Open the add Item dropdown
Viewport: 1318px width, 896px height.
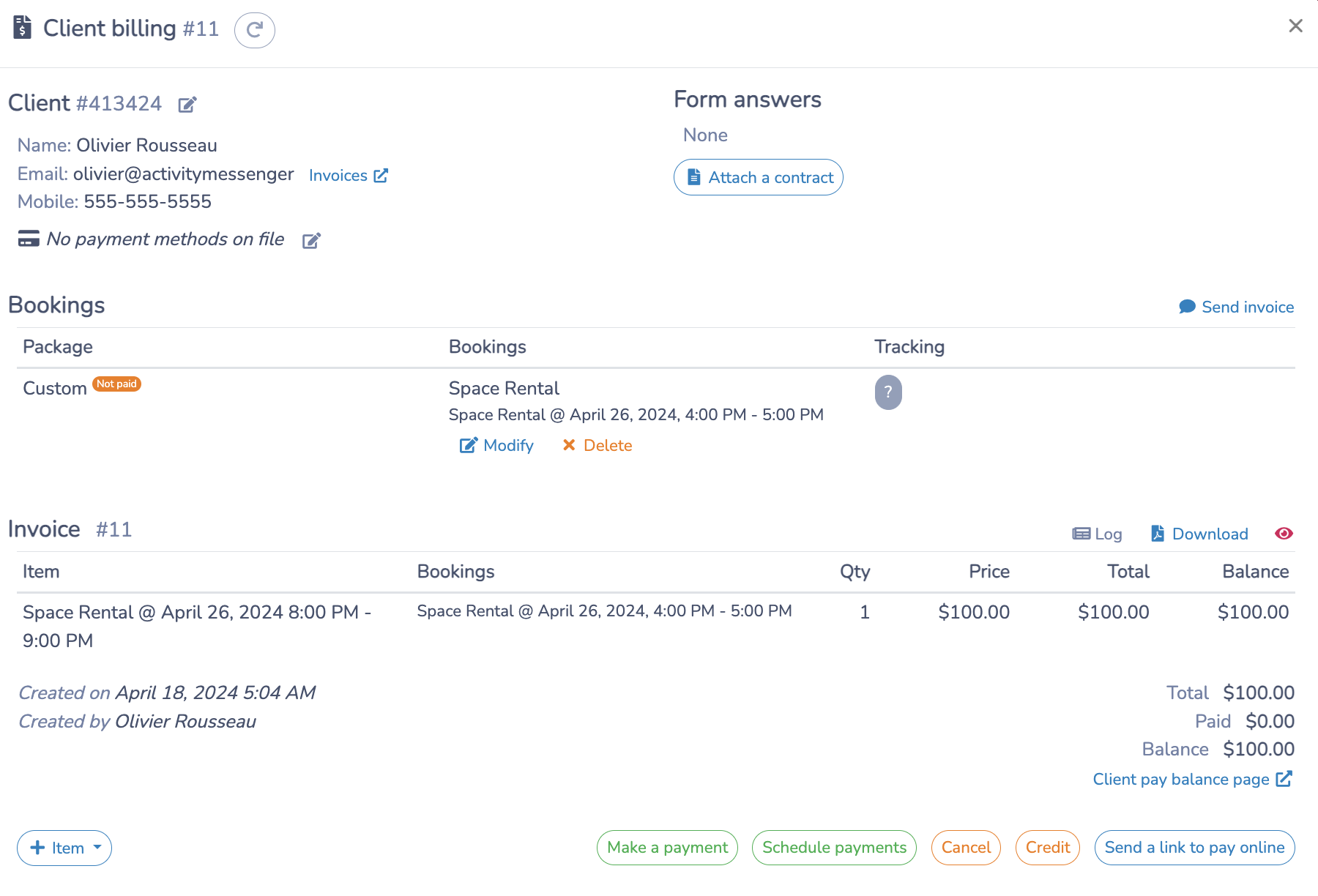64,848
